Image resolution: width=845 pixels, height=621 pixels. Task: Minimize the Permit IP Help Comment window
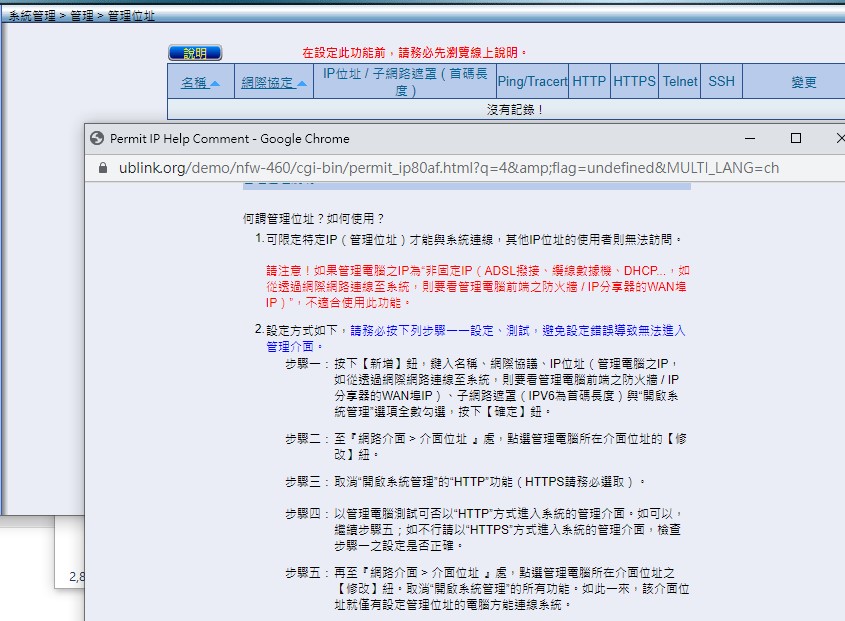click(x=747, y=139)
